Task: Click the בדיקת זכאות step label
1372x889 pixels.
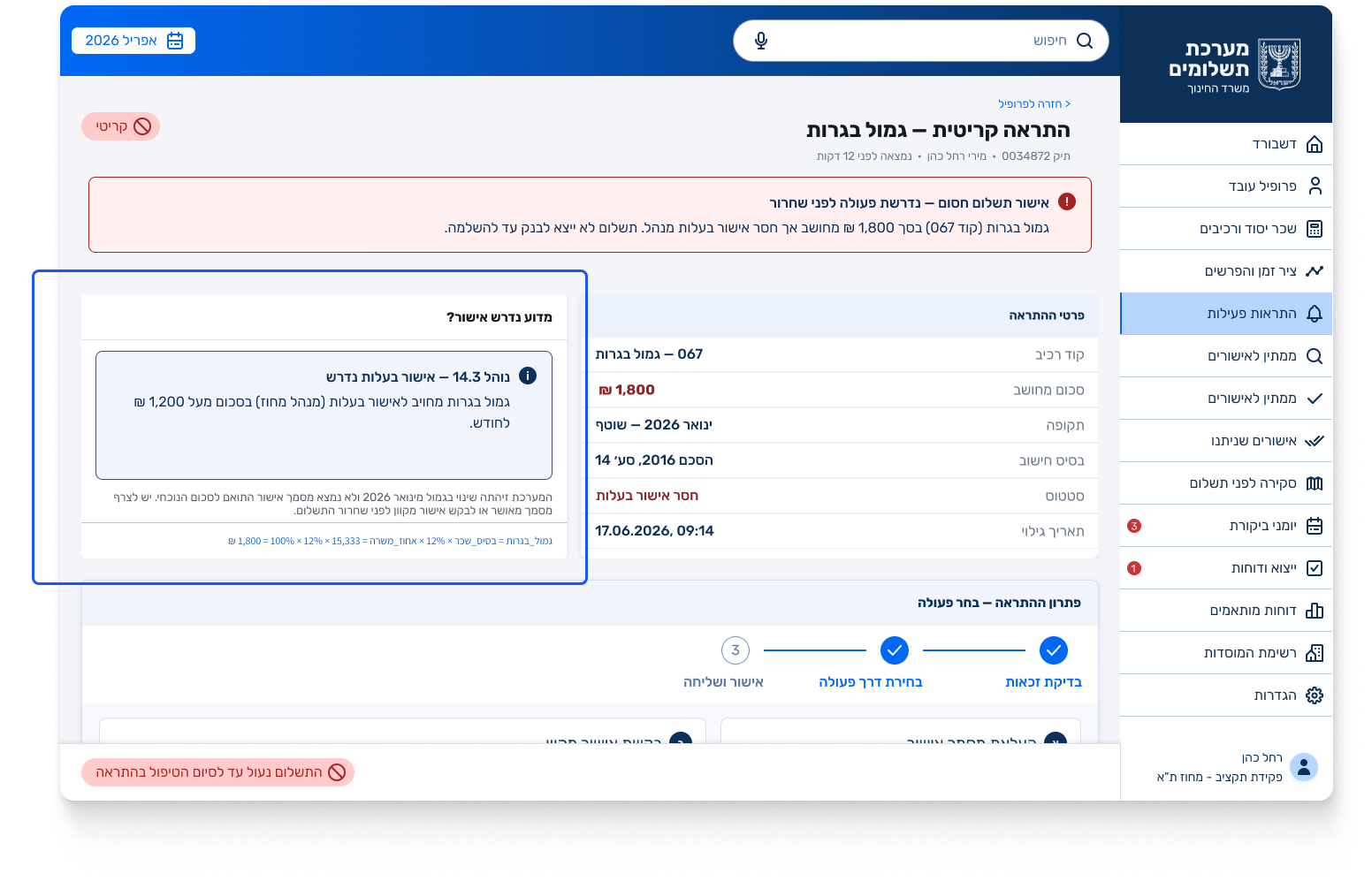Action: click(1043, 682)
